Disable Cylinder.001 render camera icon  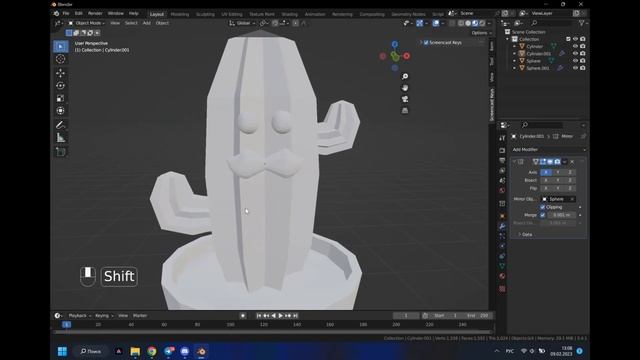click(x=583, y=53)
